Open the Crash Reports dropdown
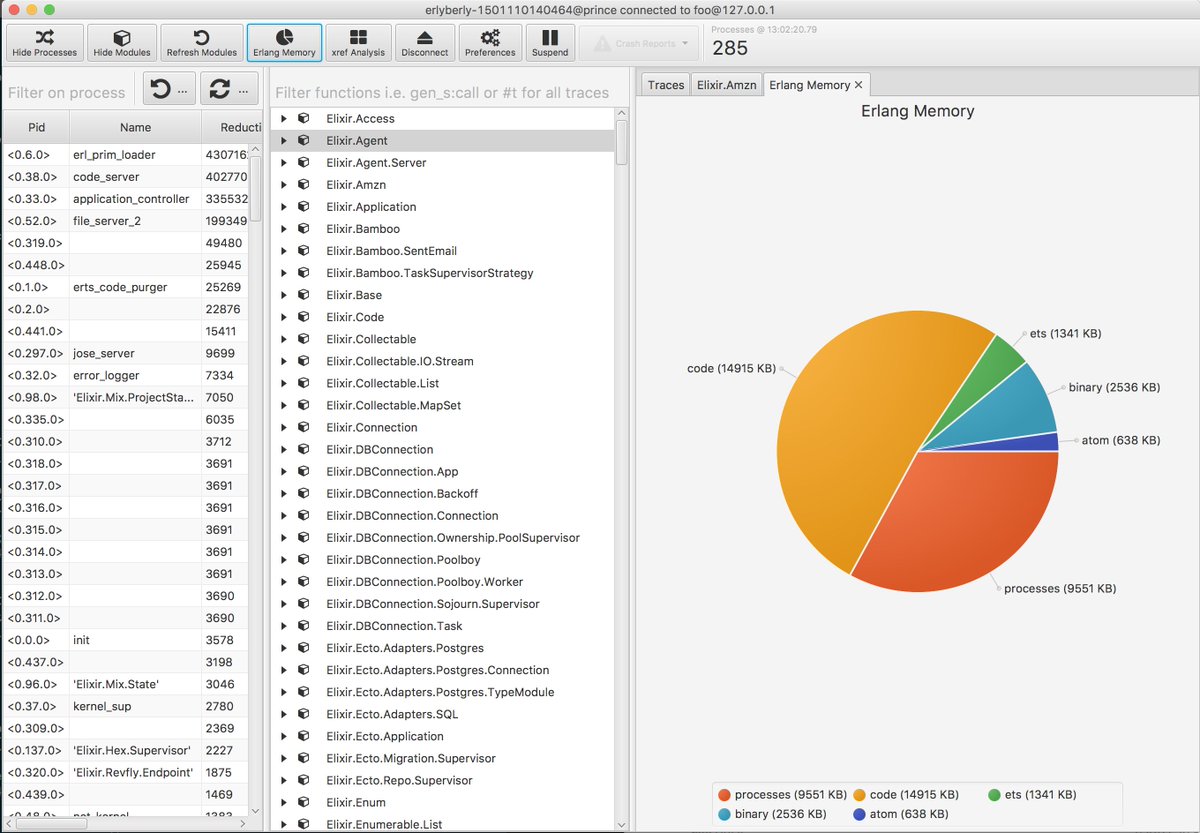1200x833 pixels. [x=641, y=43]
